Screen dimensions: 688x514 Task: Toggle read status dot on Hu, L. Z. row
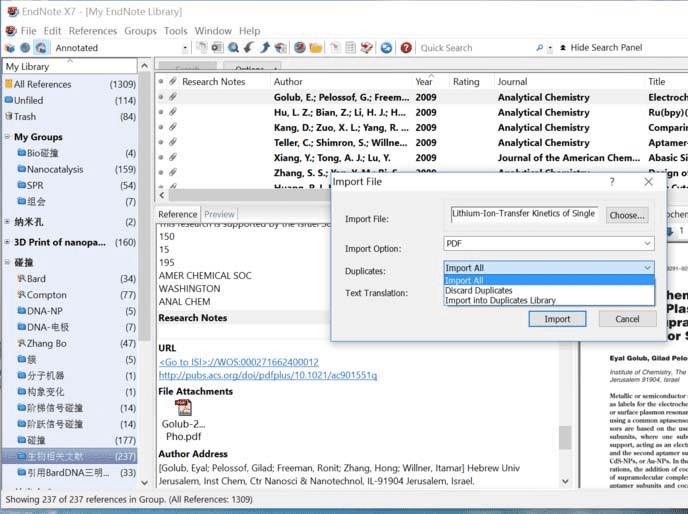(x=160, y=112)
